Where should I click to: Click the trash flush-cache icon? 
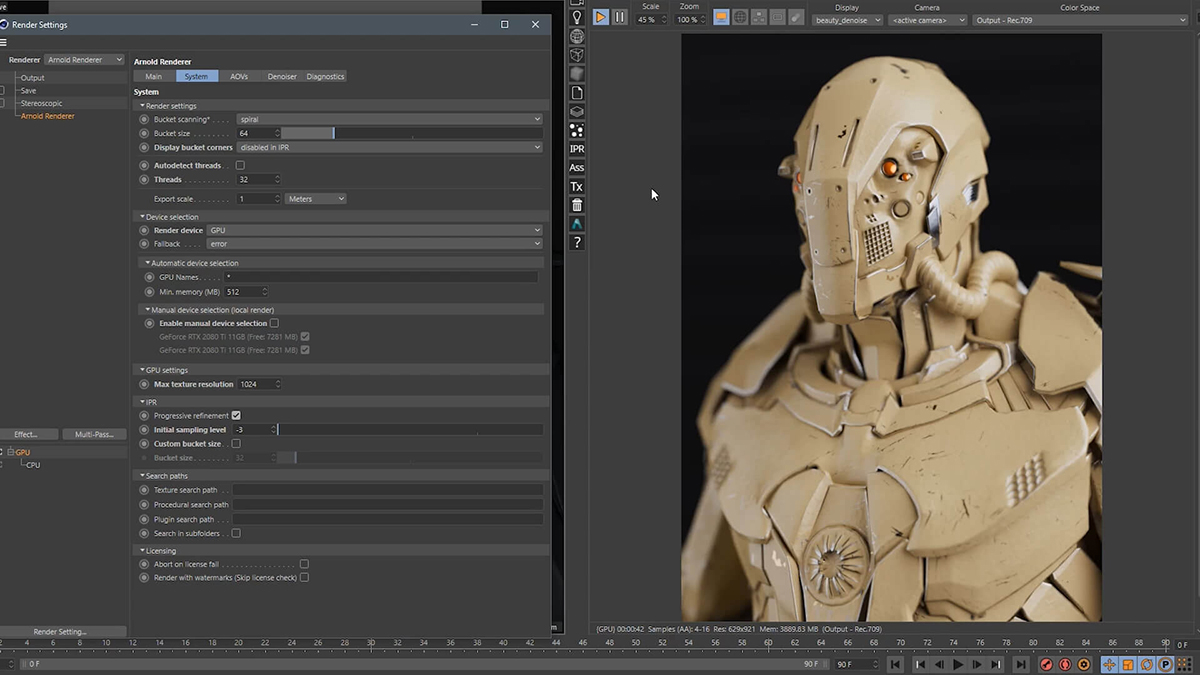click(x=577, y=205)
